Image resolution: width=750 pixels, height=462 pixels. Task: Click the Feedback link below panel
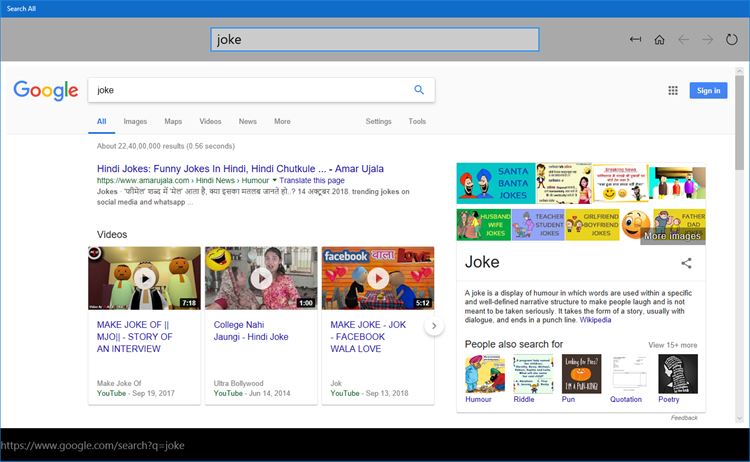tap(684, 418)
